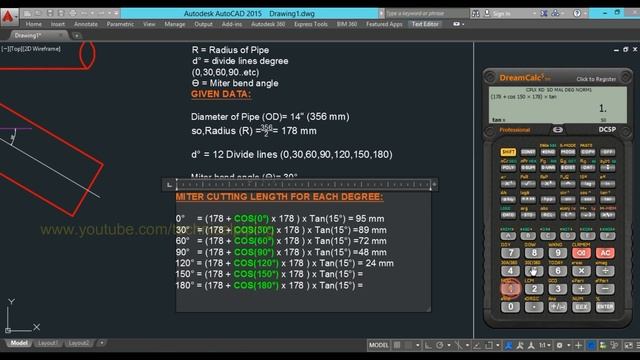640x360 pixels.
Task: Click the red backspace key on DreamCalc
Action: [581, 253]
